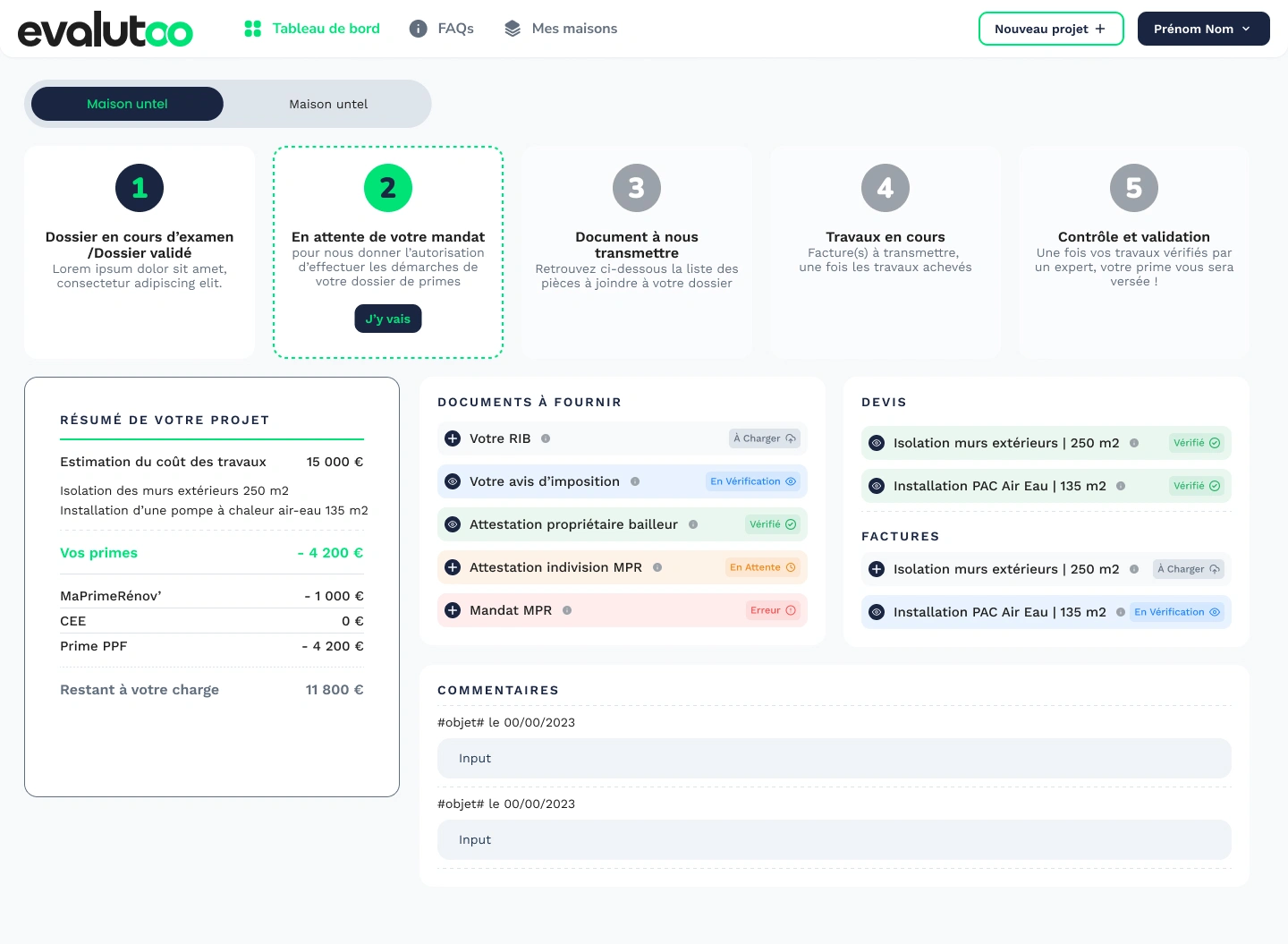Screen dimensions: 1288x944
Task: Click Vérifié badge for Devis Installation PAC
Action: (1197, 486)
